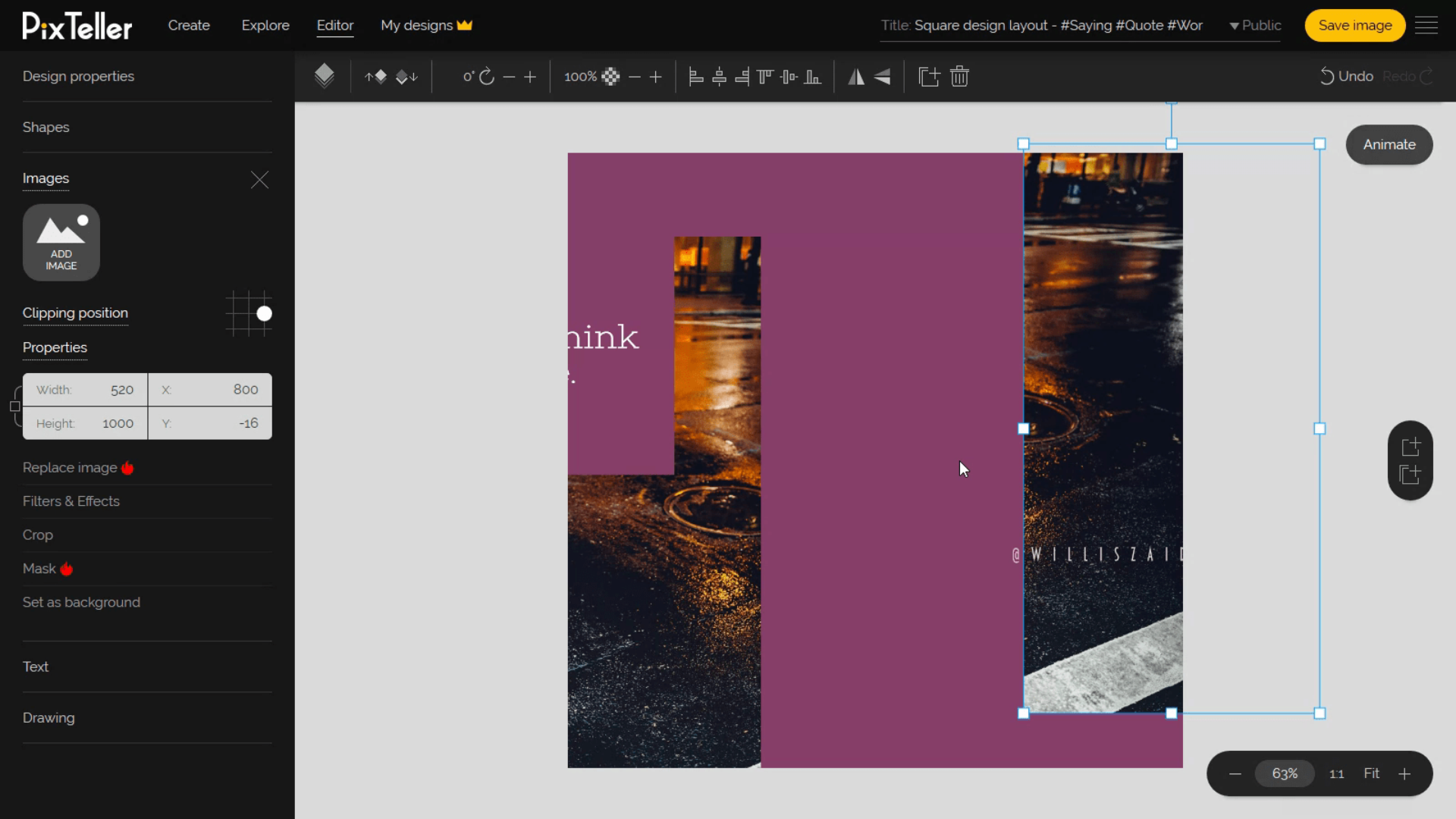Duplicate the selected element from toolbar
The image size is (1456, 819).
click(x=929, y=77)
